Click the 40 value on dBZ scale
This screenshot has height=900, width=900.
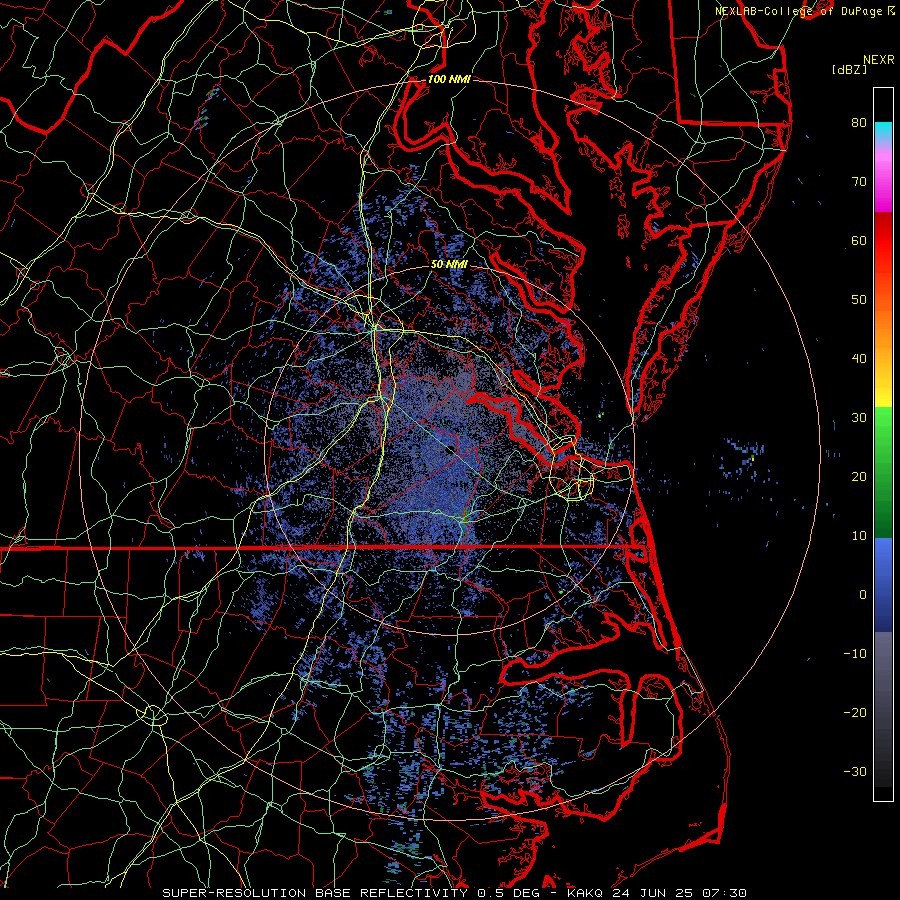(859, 359)
